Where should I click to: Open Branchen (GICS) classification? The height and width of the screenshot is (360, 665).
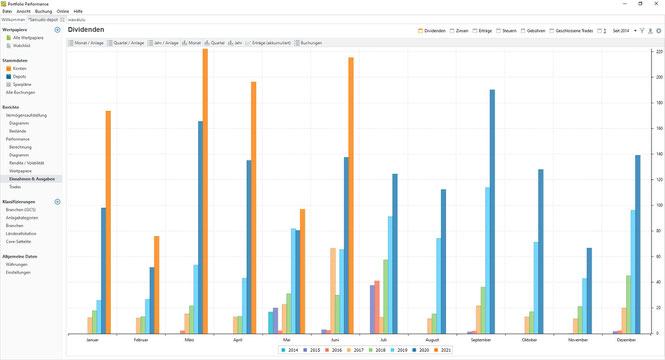20,210
